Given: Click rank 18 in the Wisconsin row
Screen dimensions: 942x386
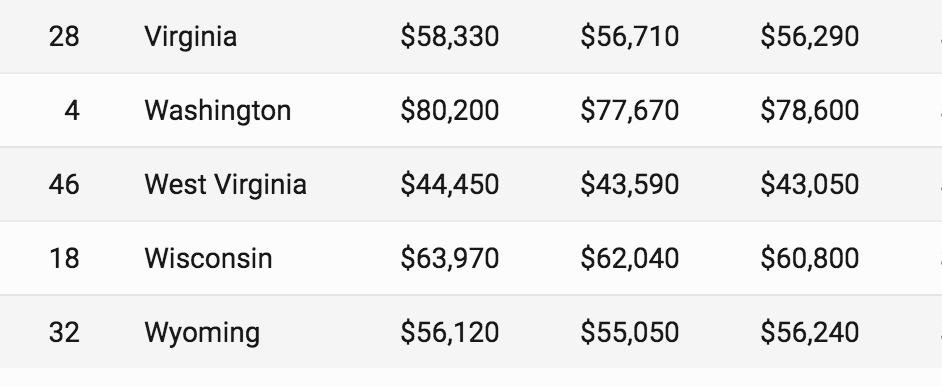Looking at the screenshot, I should (x=64, y=258).
